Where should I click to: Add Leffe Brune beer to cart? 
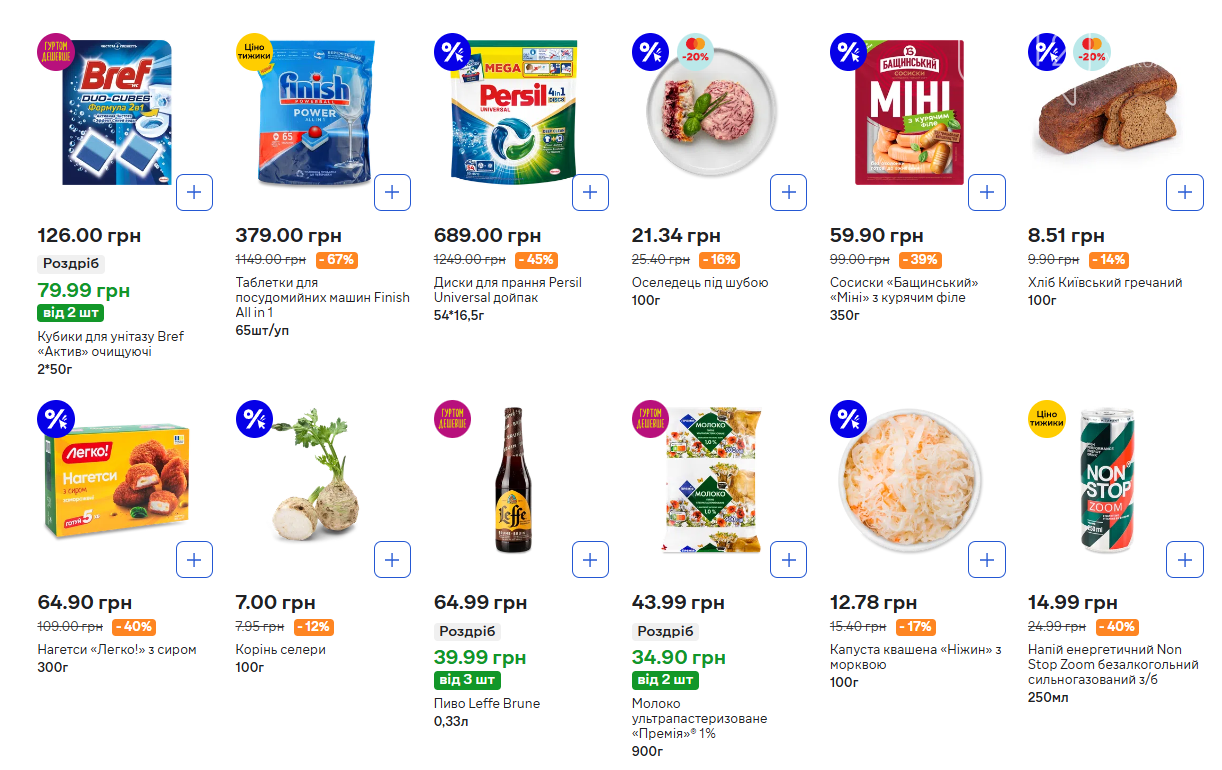click(x=591, y=560)
